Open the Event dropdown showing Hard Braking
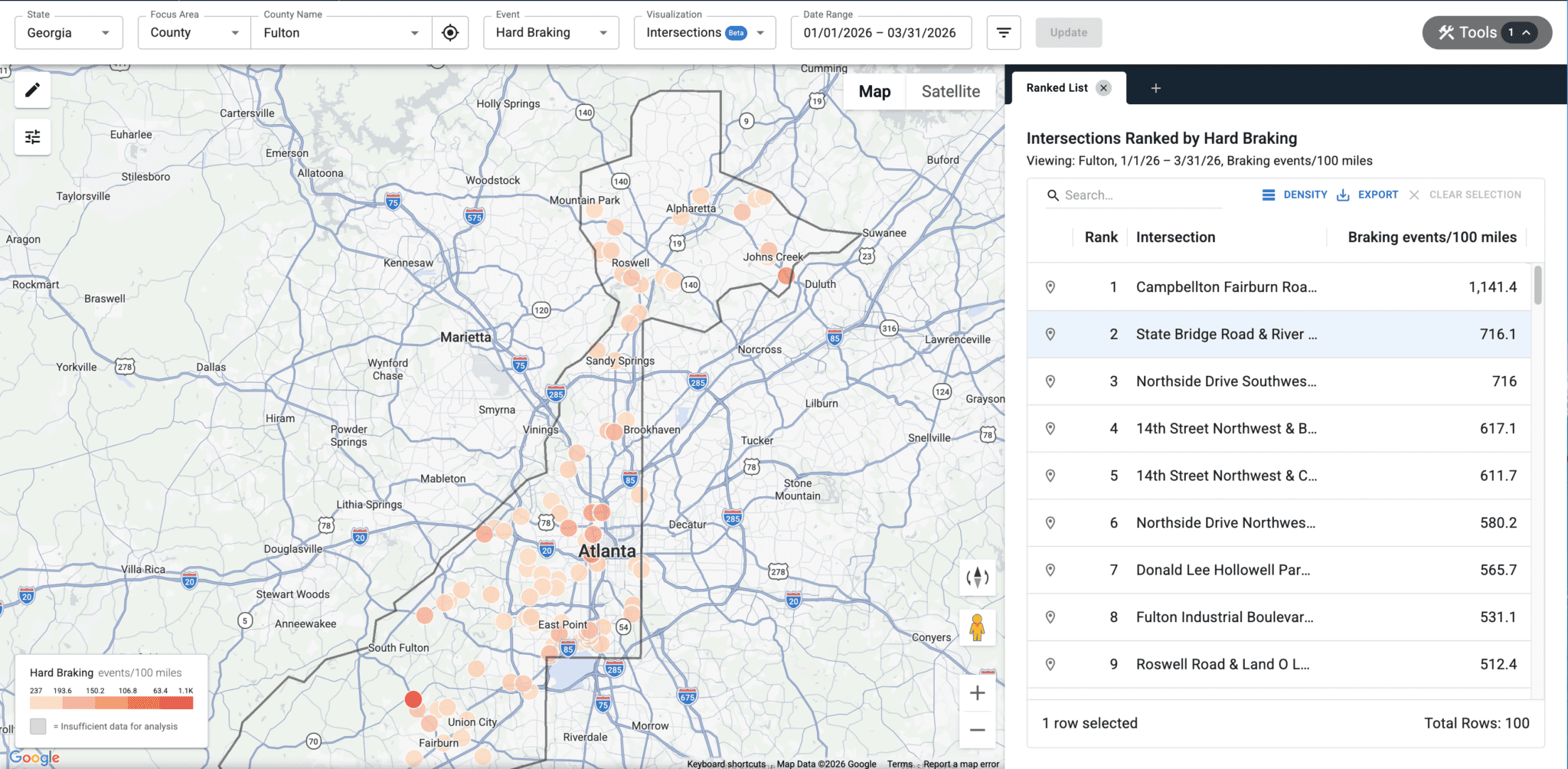The image size is (1568, 769). coord(551,33)
